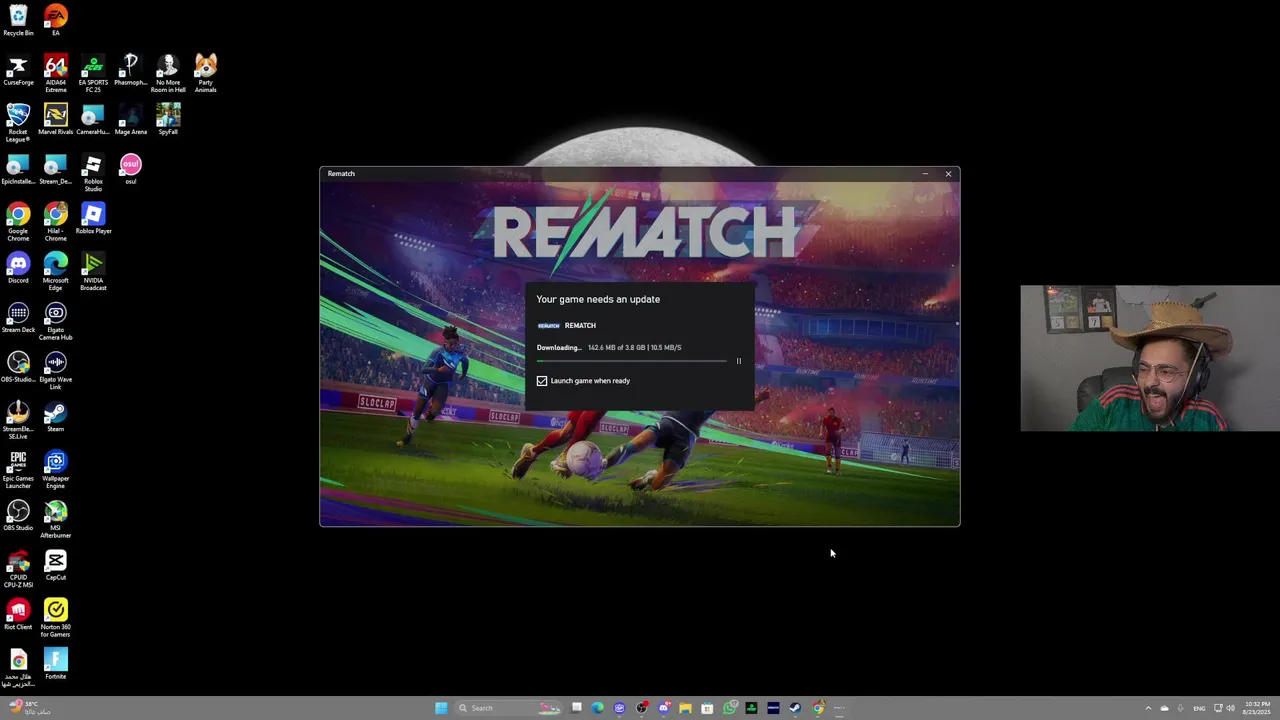Select the Mage Arena desktop icon
This screenshot has width=1280, height=720.
point(130,119)
